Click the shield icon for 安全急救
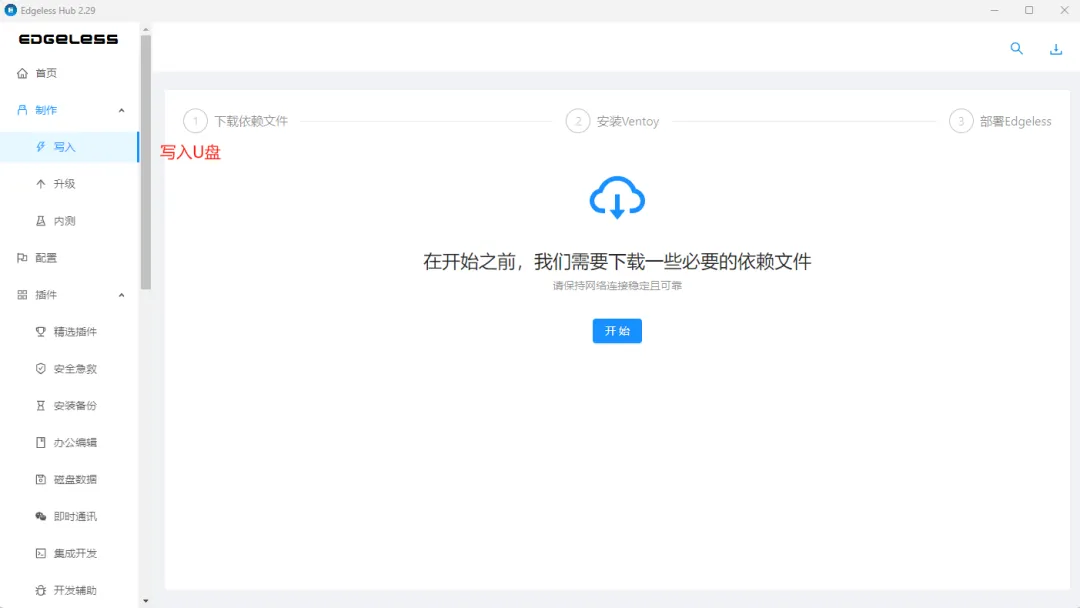 click(41, 368)
